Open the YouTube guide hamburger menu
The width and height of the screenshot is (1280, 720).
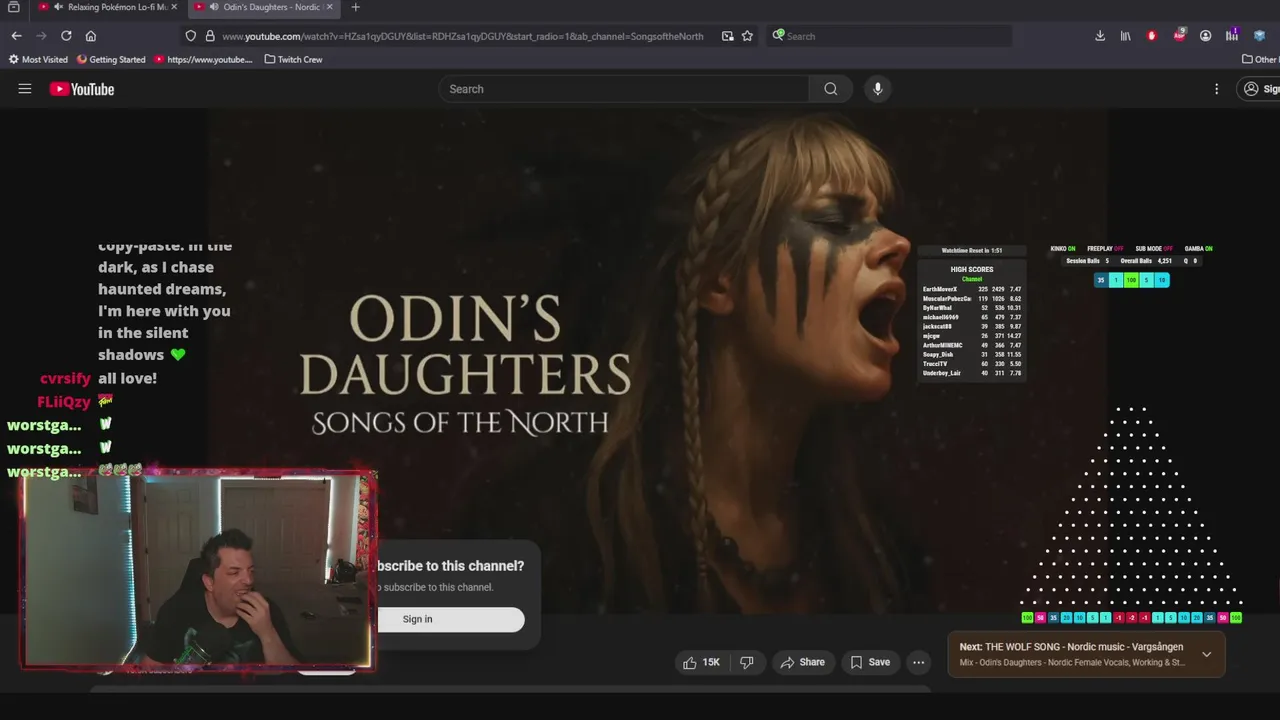25,89
